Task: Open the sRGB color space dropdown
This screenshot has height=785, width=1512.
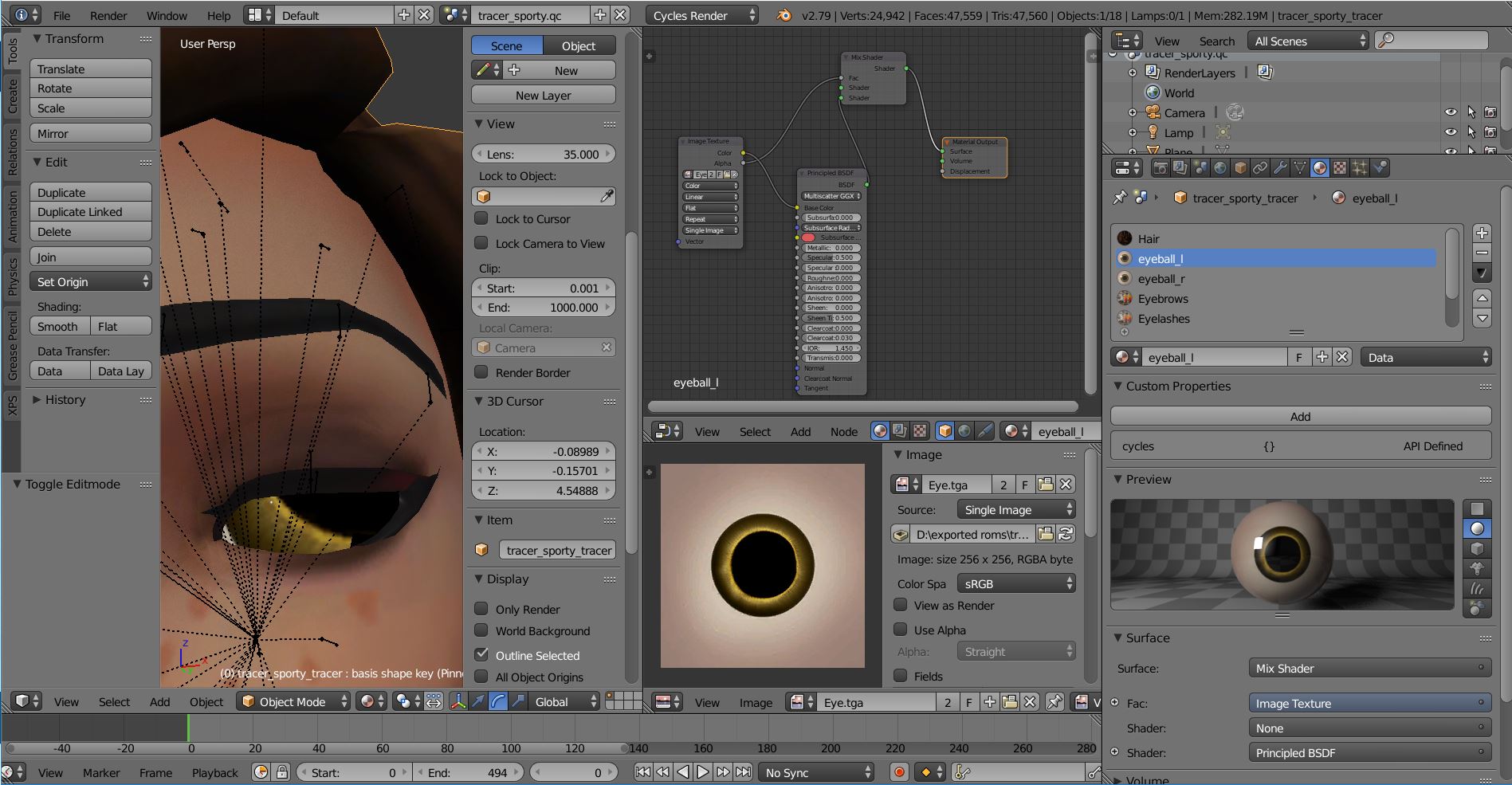Action: click(x=1016, y=583)
